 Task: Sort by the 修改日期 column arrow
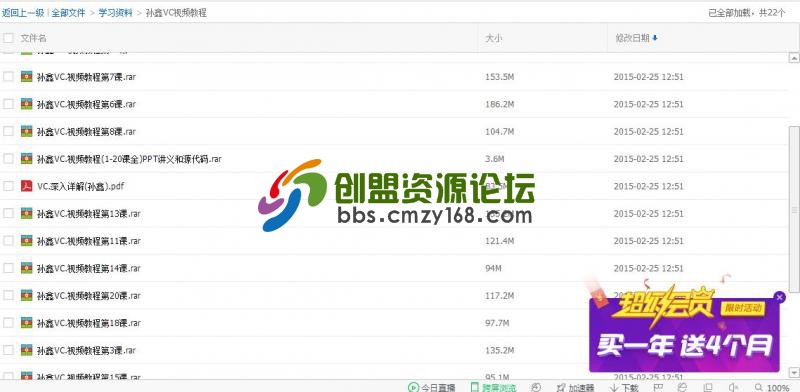(x=655, y=38)
